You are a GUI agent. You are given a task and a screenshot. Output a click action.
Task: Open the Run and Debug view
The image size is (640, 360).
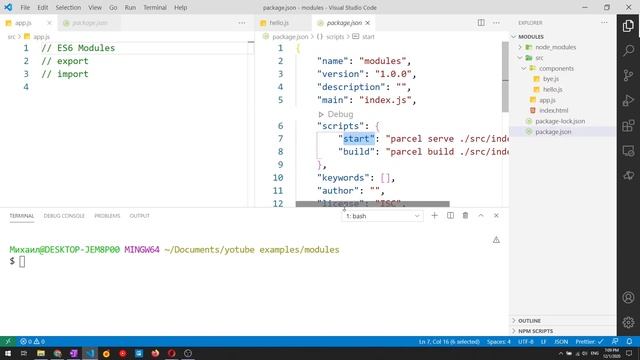[x=628, y=100]
